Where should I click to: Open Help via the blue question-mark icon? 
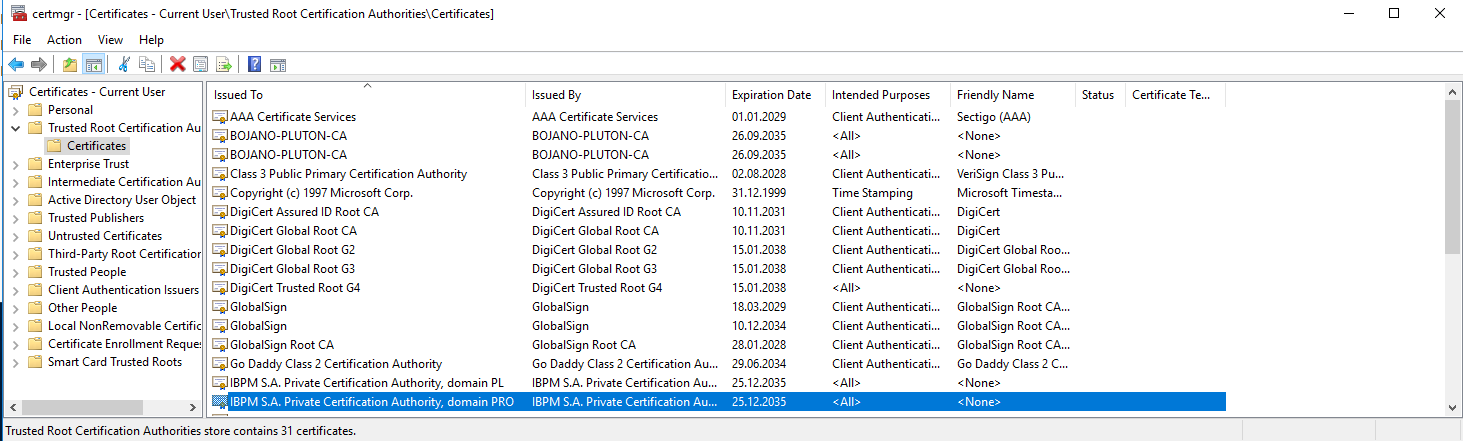[x=255, y=64]
